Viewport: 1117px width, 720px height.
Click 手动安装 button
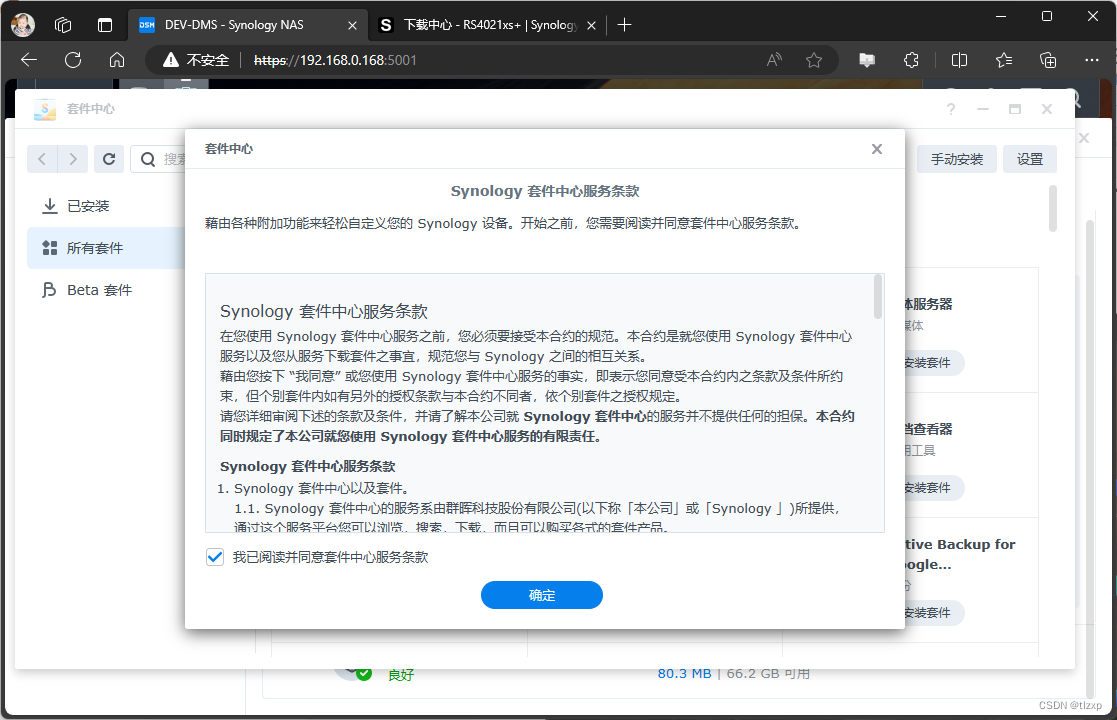(957, 159)
